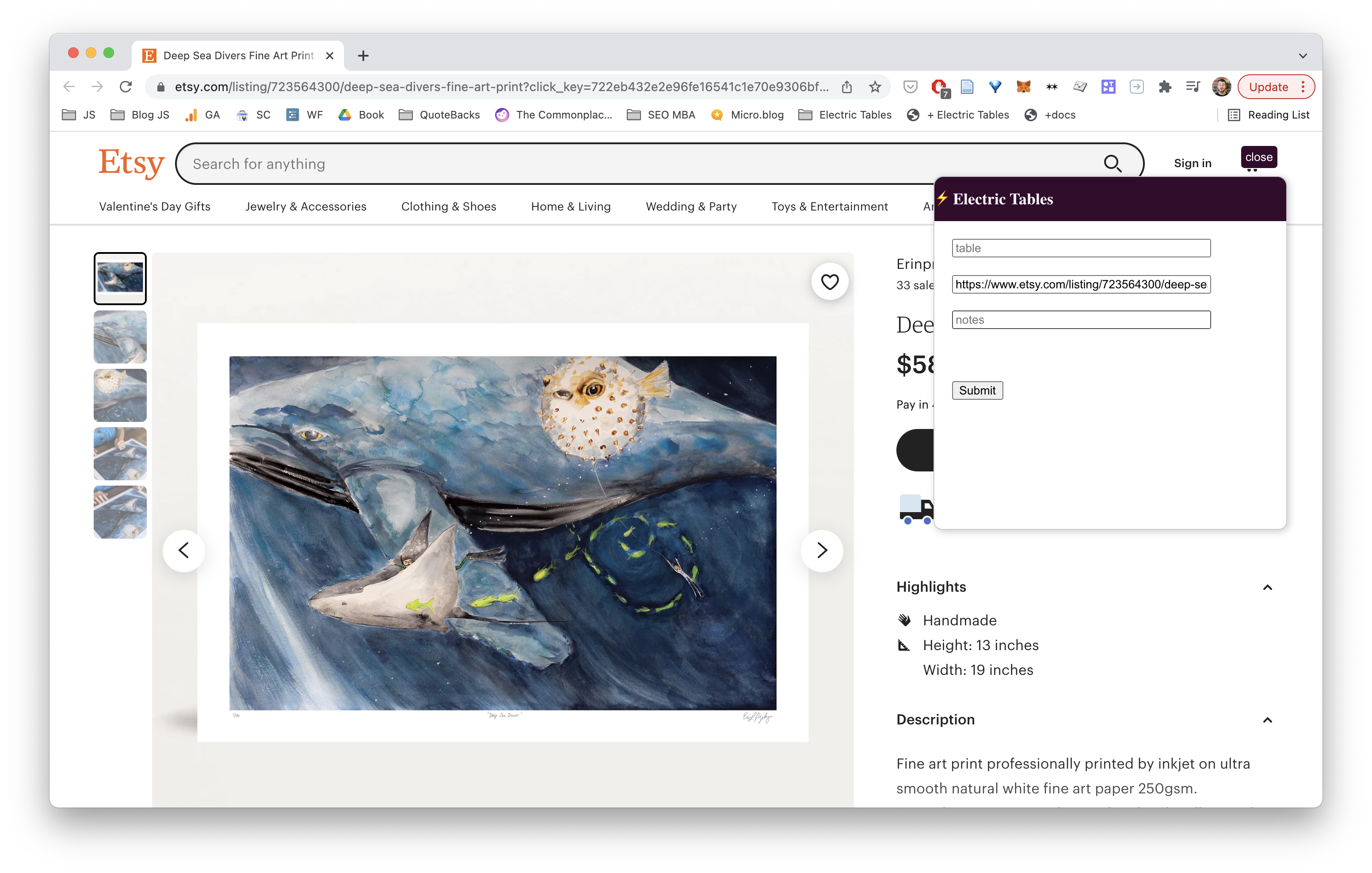Open the SC bookmark
Screen dimensions: 1372x873
pos(254,115)
